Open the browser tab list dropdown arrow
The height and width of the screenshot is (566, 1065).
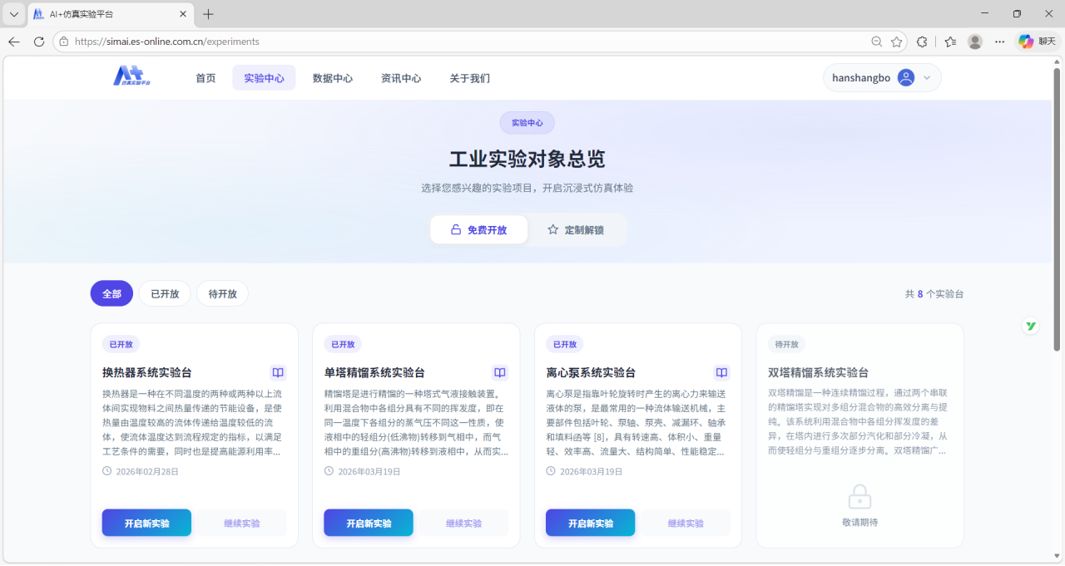14,14
